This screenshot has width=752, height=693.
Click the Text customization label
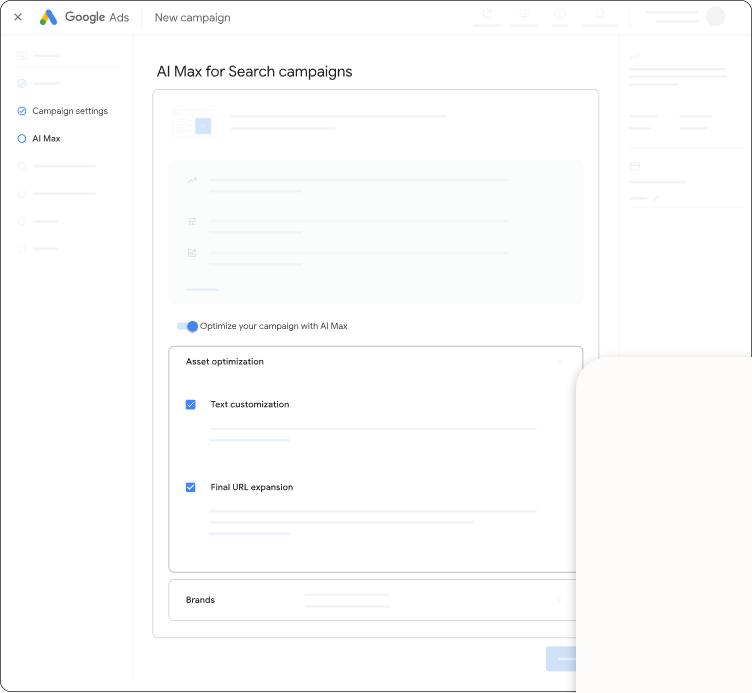coord(250,404)
